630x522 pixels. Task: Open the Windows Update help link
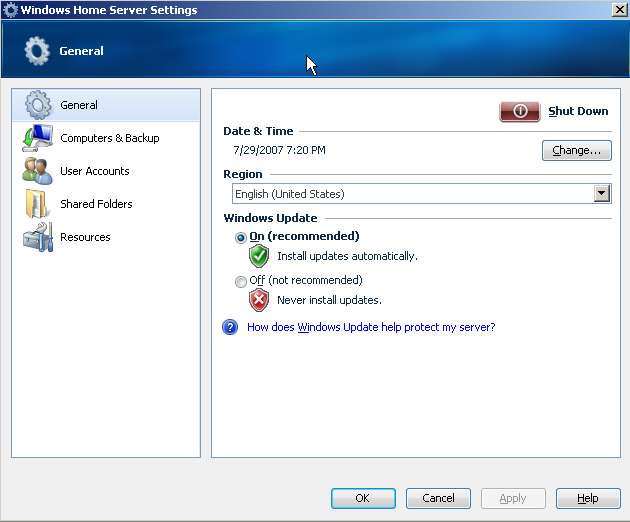(371, 327)
